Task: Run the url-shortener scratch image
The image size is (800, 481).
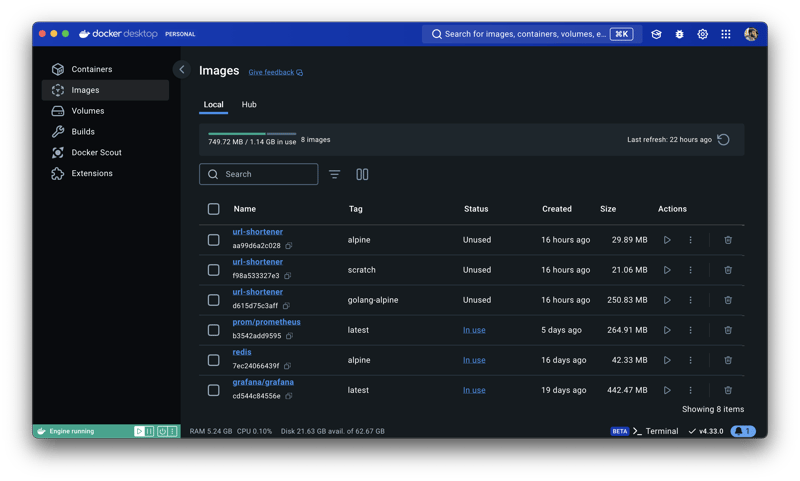Action: pos(667,270)
